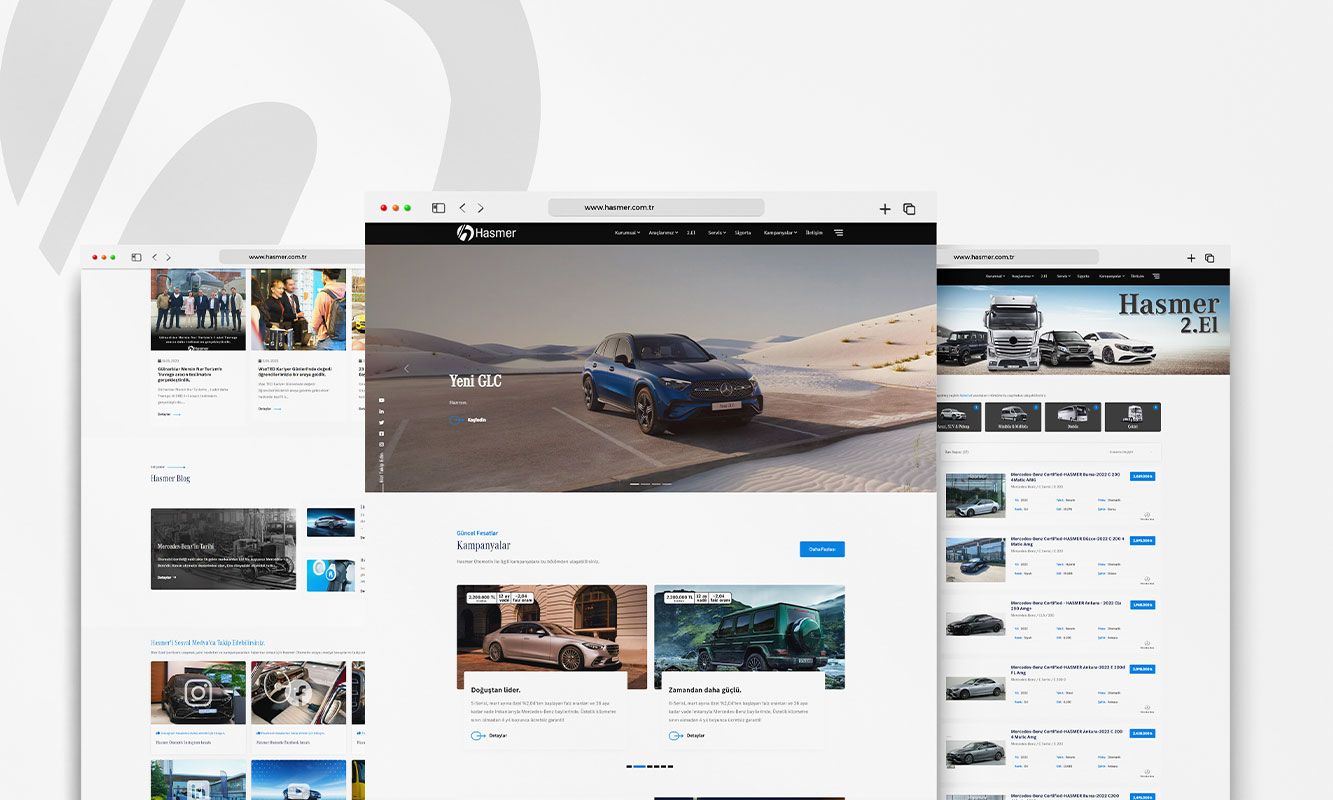Image resolution: width=1333 pixels, height=800 pixels.
Task: Open Detaylar on the Mercedes-Benz'in Tarihi blog card
Action: [166, 577]
